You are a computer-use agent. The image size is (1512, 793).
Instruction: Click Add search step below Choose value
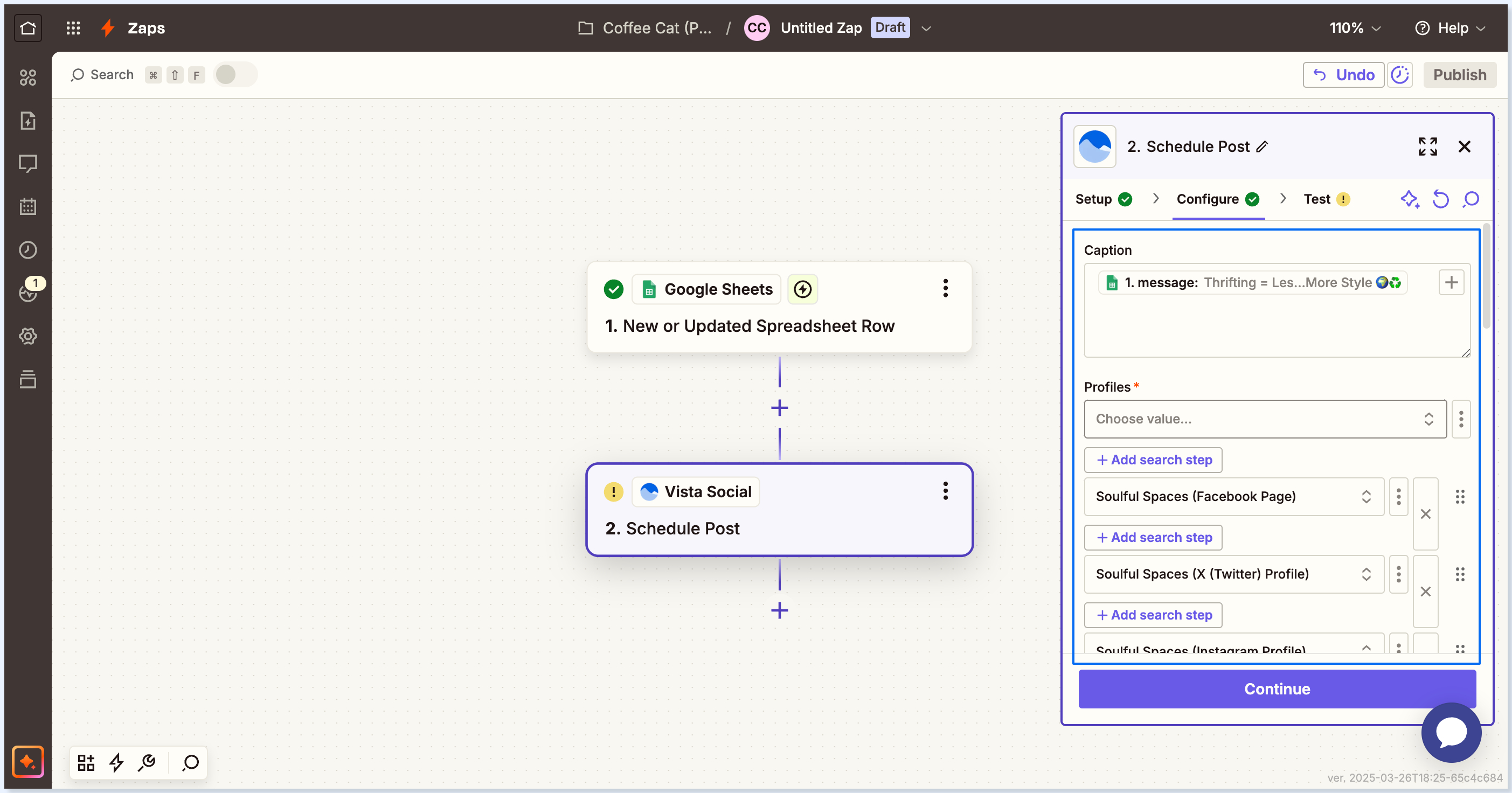point(1153,460)
